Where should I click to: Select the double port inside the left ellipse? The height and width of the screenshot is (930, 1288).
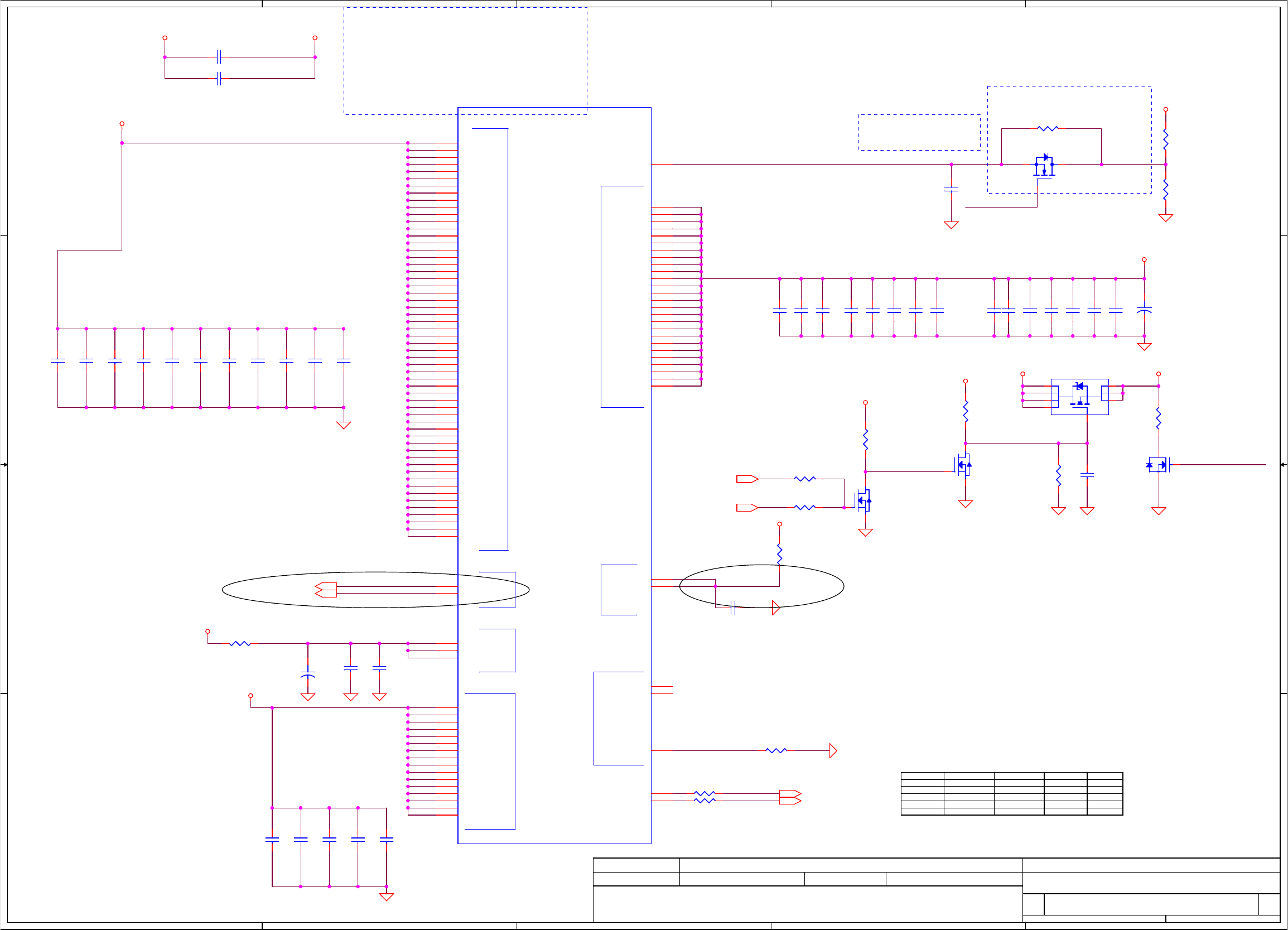[326, 590]
